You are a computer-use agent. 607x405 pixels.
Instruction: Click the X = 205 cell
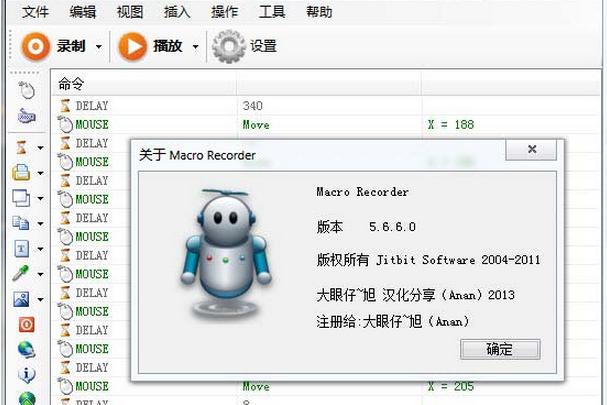[451, 386]
